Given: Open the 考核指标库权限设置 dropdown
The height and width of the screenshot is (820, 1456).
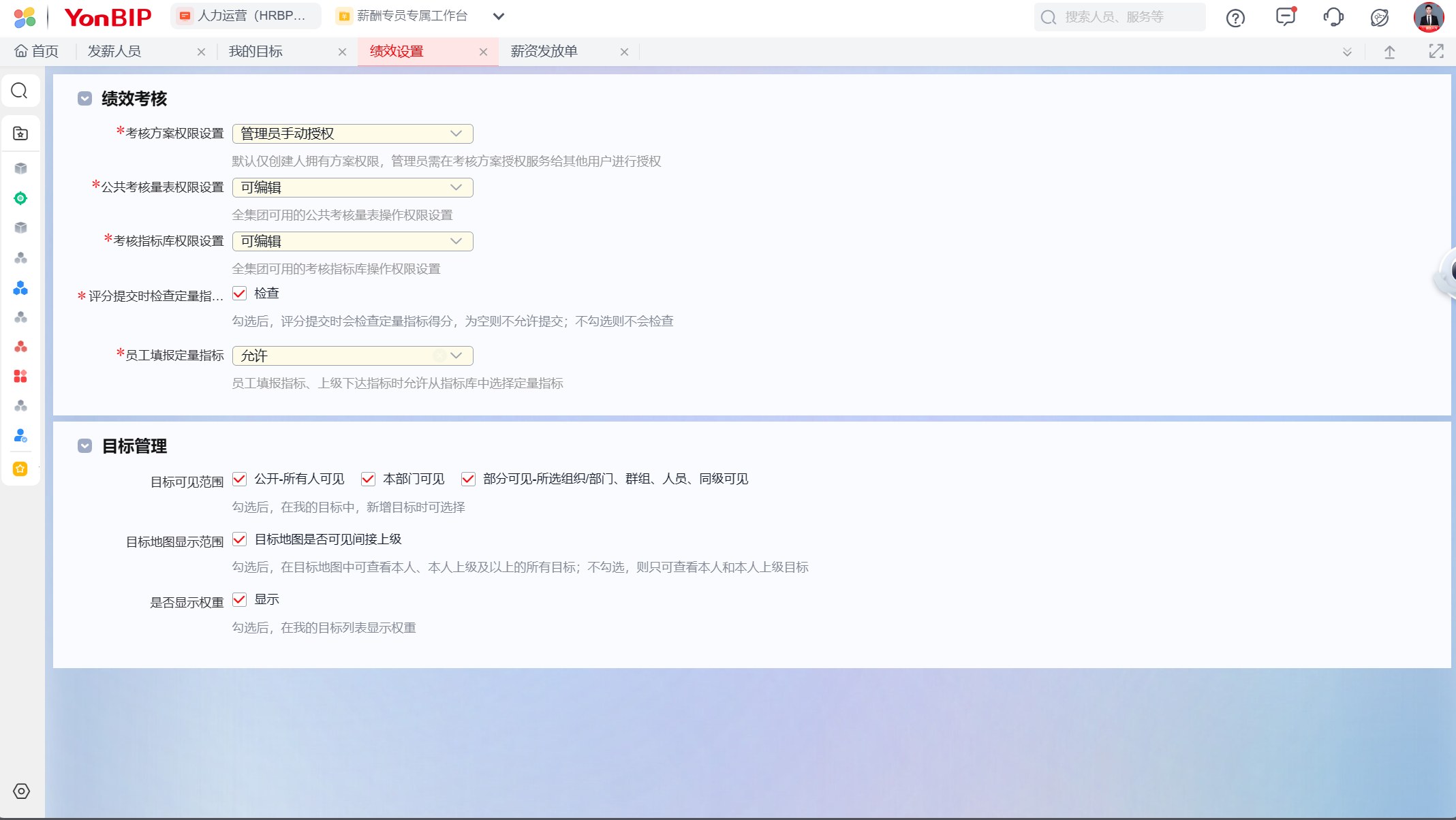Looking at the screenshot, I should coord(353,241).
